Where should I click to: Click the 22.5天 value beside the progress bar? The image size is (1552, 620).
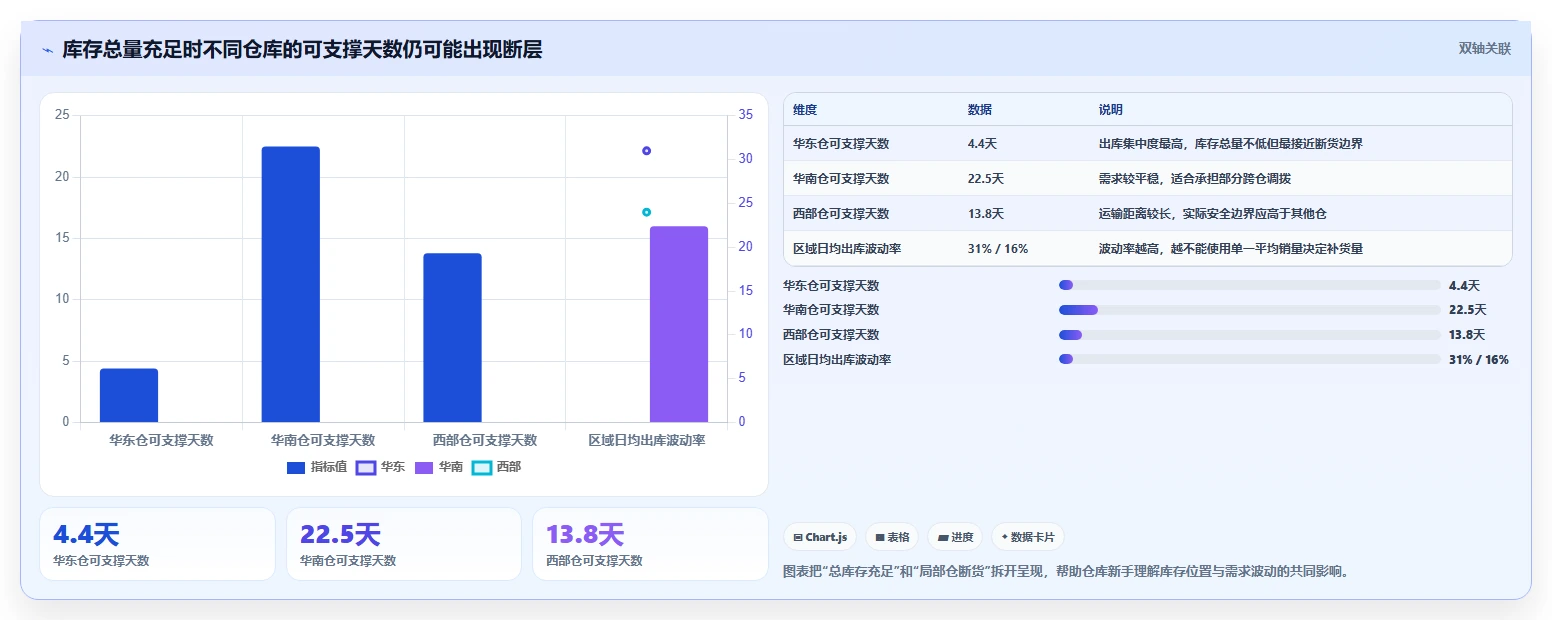click(1468, 310)
